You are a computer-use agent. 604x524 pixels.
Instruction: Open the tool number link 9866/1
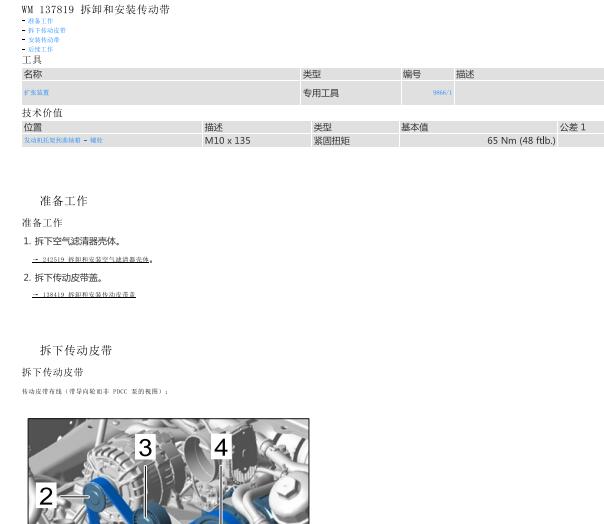point(442,92)
